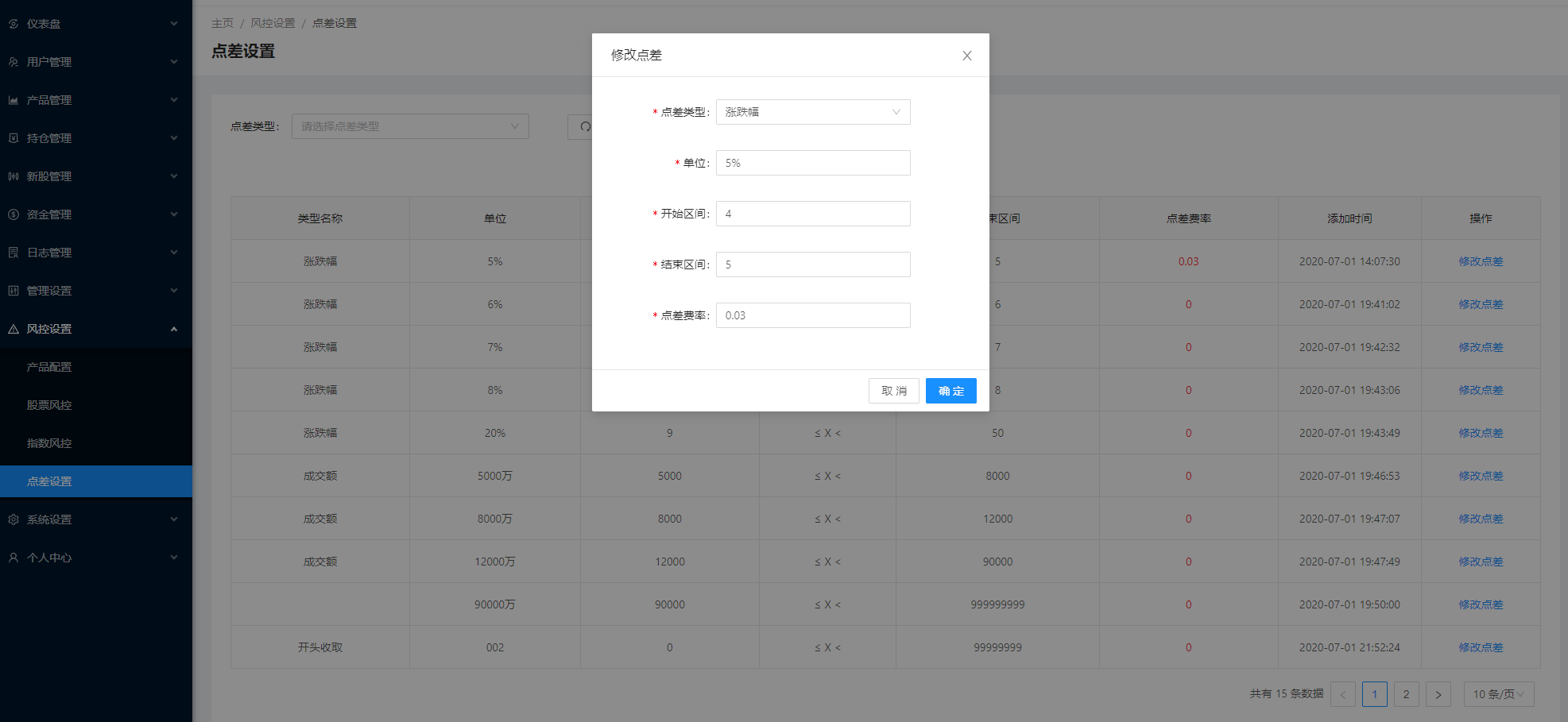Click the coin icon beside 资金管理
1568x722 pixels.
pos(14,214)
